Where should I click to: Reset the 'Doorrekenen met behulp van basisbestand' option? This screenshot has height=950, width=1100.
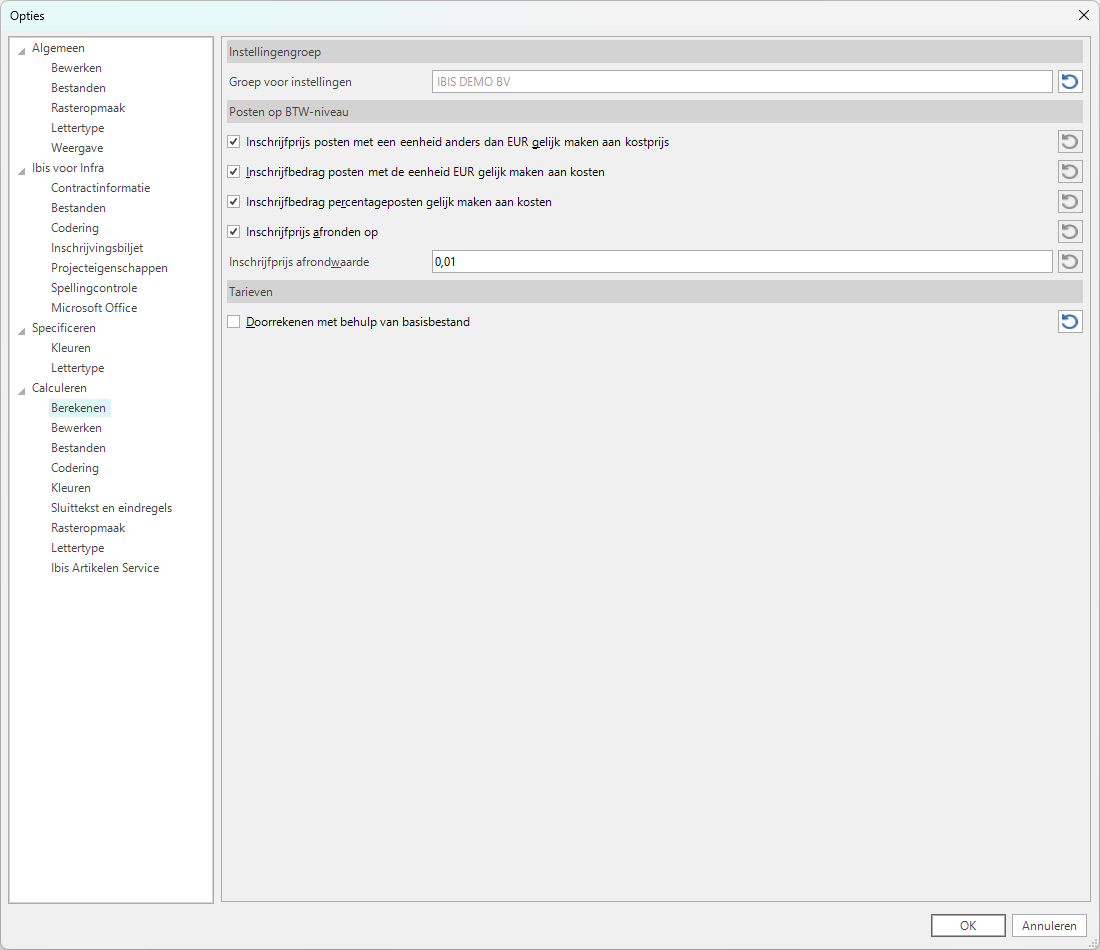(1070, 322)
